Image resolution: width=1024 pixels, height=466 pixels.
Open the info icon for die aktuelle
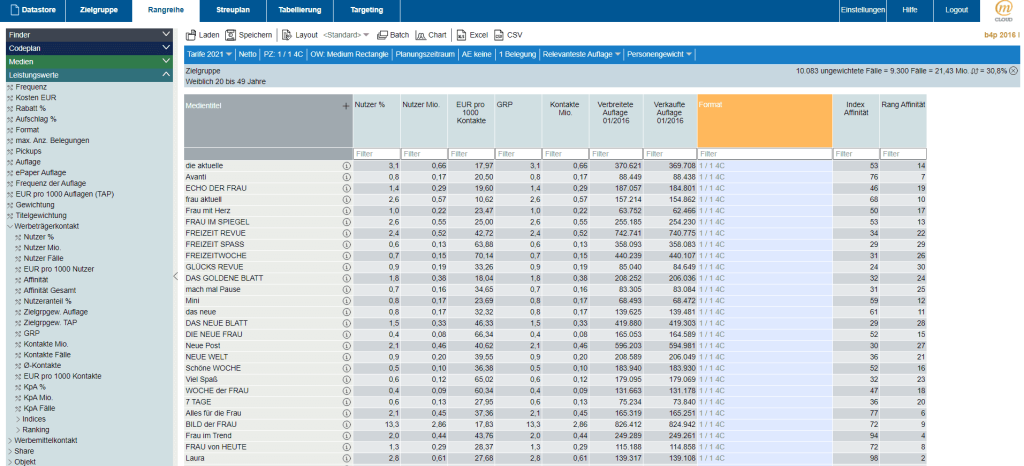tap(346, 165)
